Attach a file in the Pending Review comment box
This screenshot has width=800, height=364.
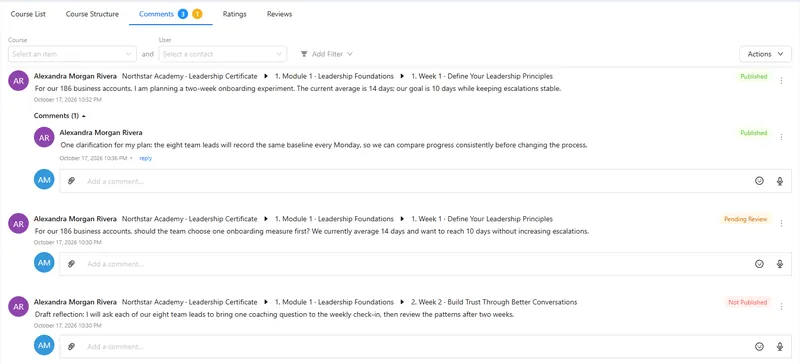[x=72, y=264]
